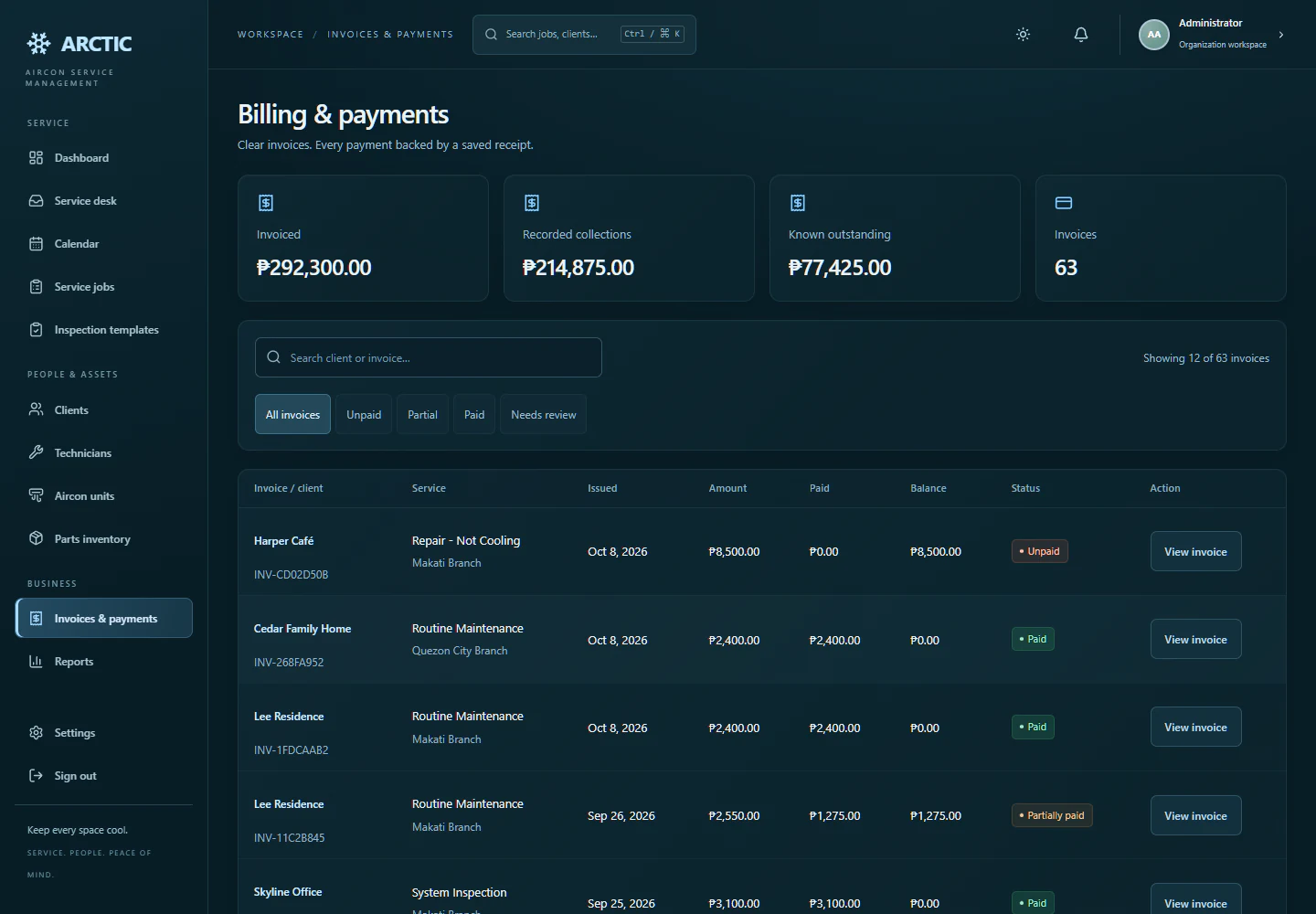Expand the Administrator account menu chevron

click(1281, 35)
